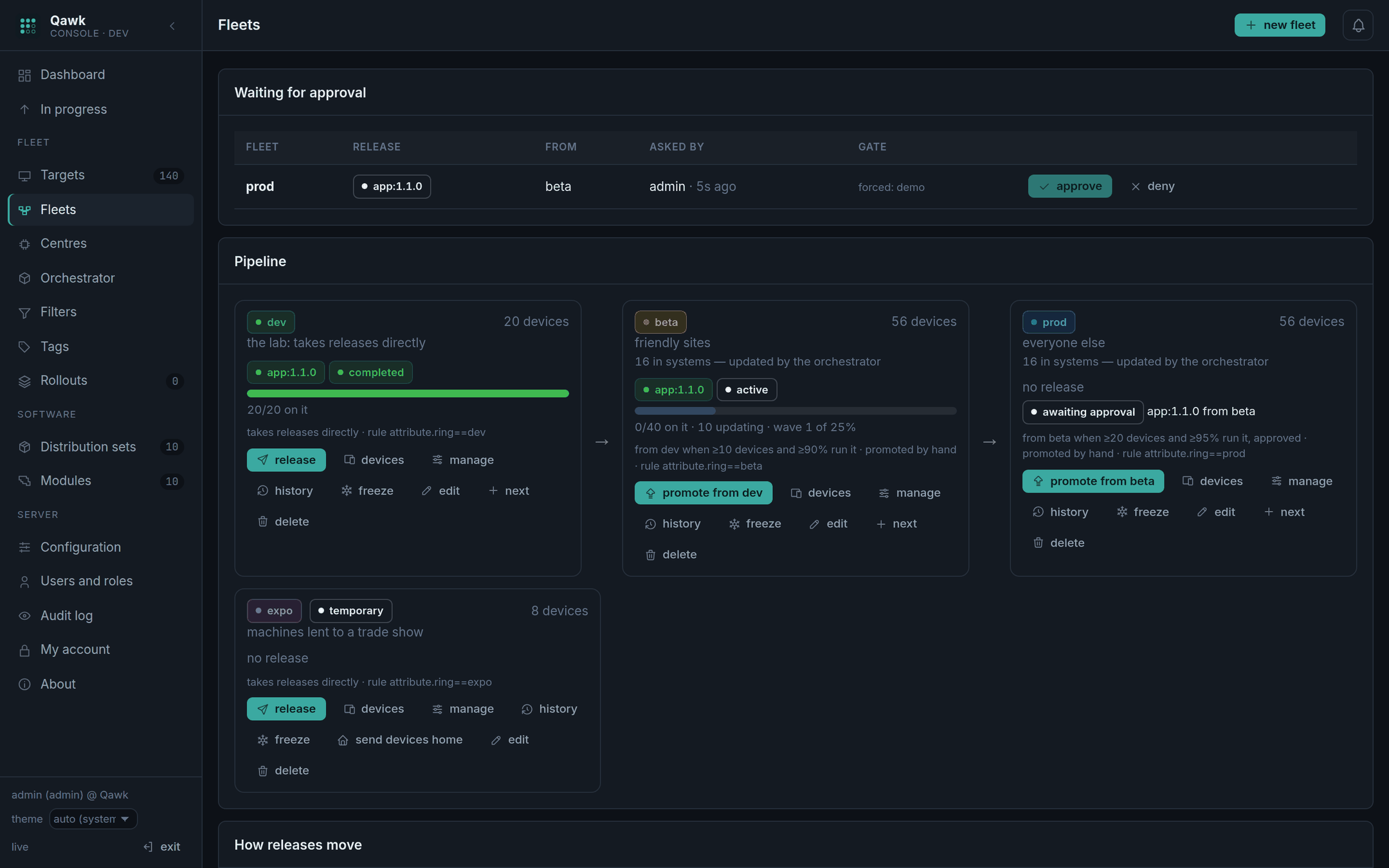Click promote from dev in beta card
Screen dimensions: 1389x868
[704, 493]
